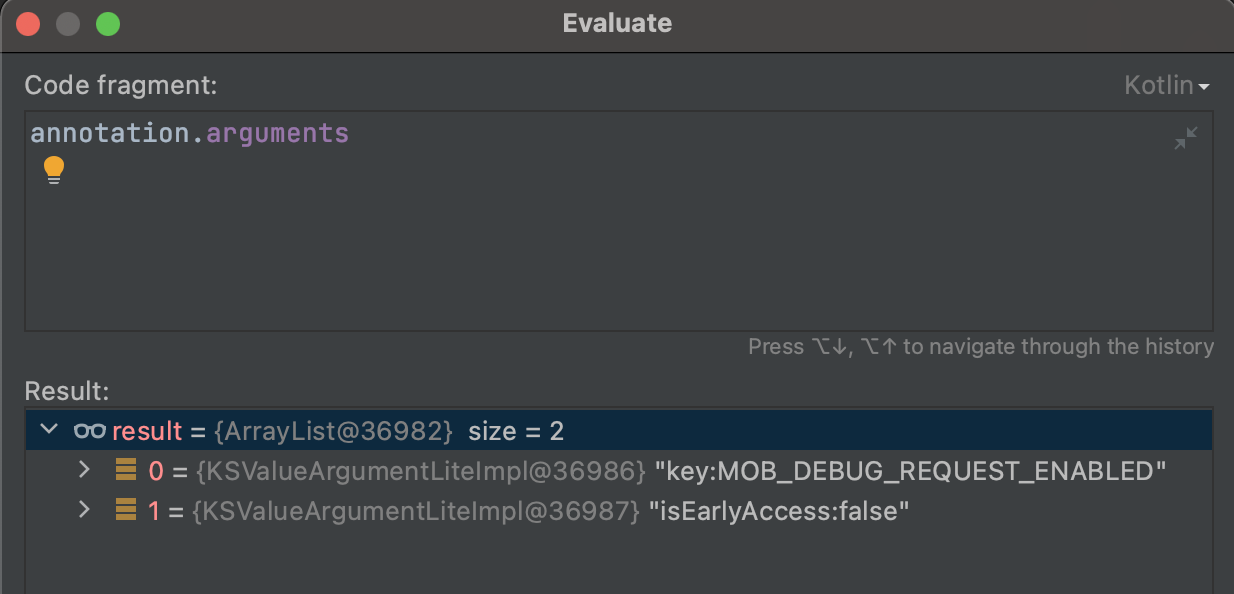Image resolution: width=1234 pixels, height=594 pixels.
Task: Click the green maximize window button
Action: [108, 24]
